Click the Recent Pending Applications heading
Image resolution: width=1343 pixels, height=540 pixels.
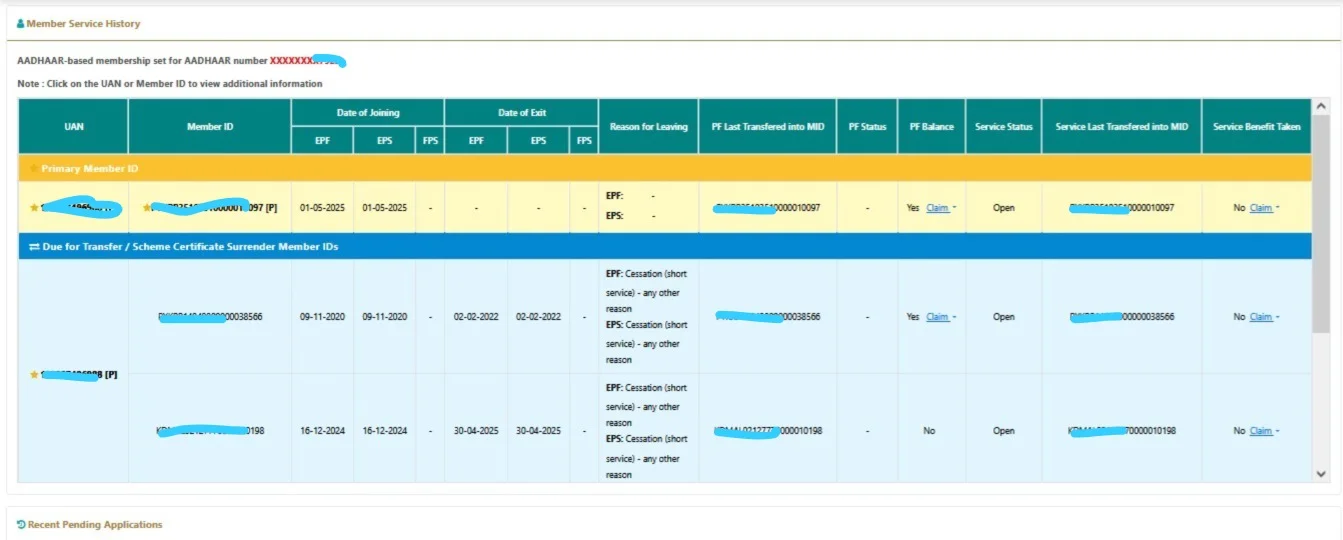coord(95,524)
